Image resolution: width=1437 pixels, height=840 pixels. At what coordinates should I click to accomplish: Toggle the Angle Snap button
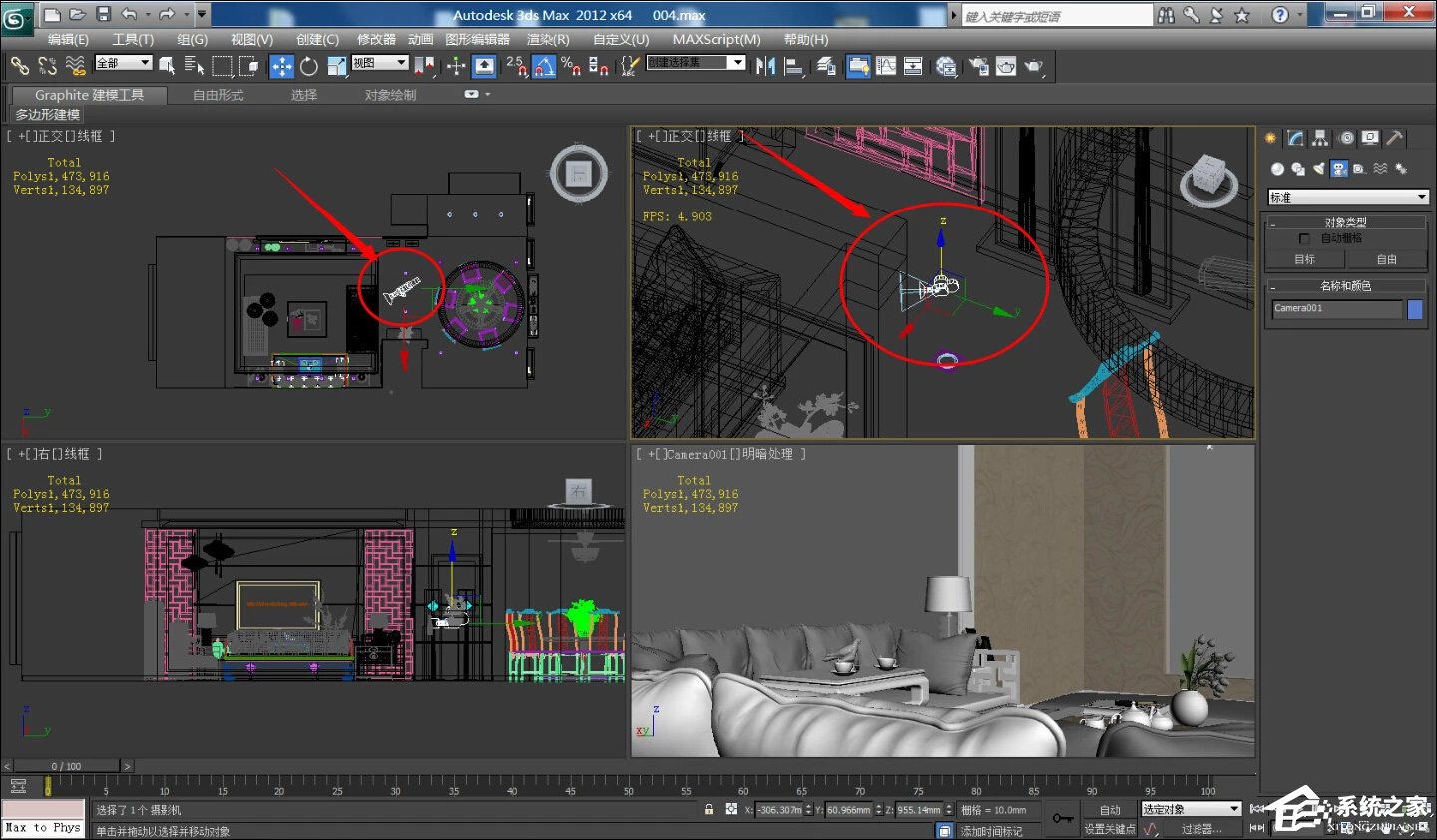point(544,66)
